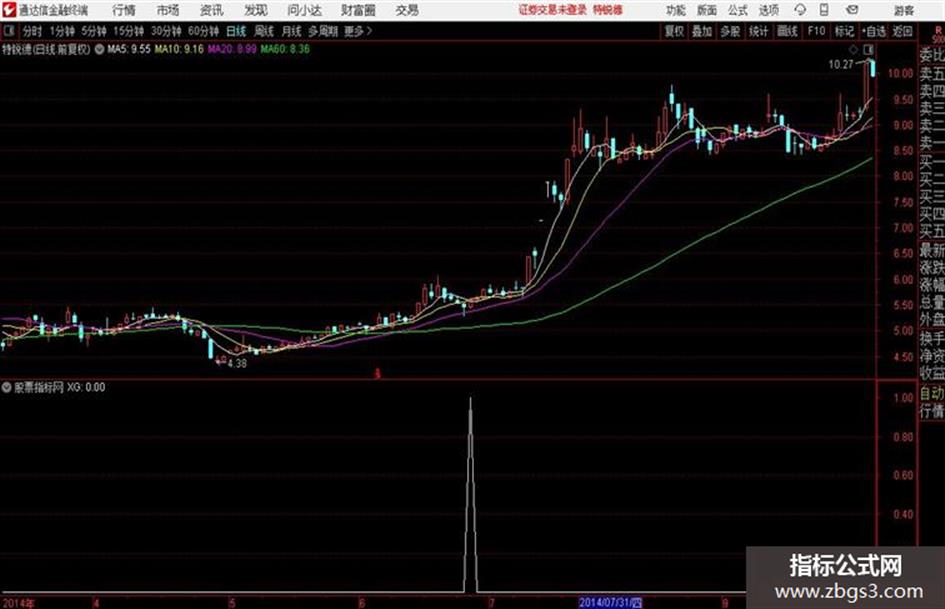
Task: Switch to the 60分钟 period tab
Action: (203, 31)
